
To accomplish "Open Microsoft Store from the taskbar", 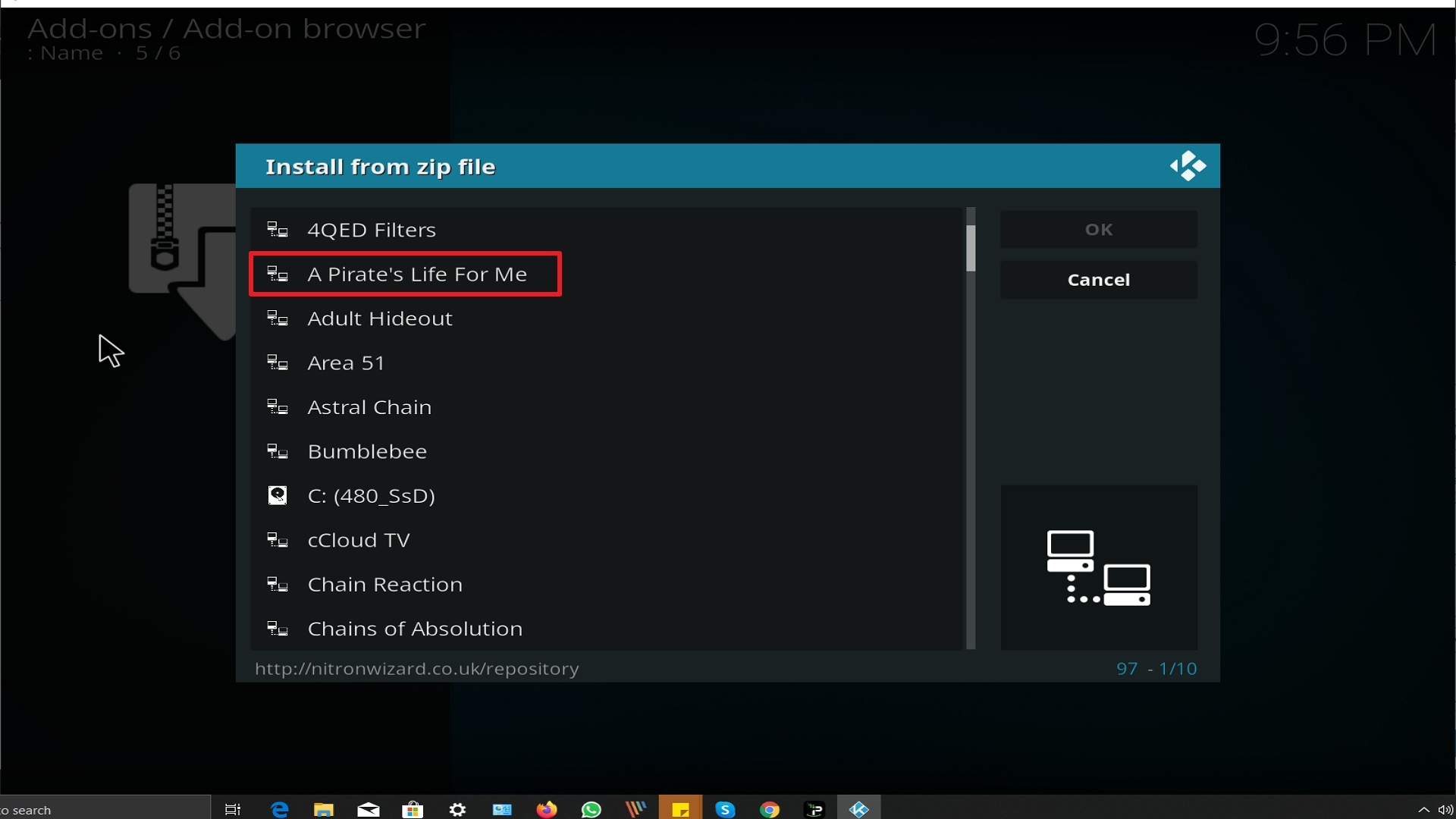I will click(413, 809).
